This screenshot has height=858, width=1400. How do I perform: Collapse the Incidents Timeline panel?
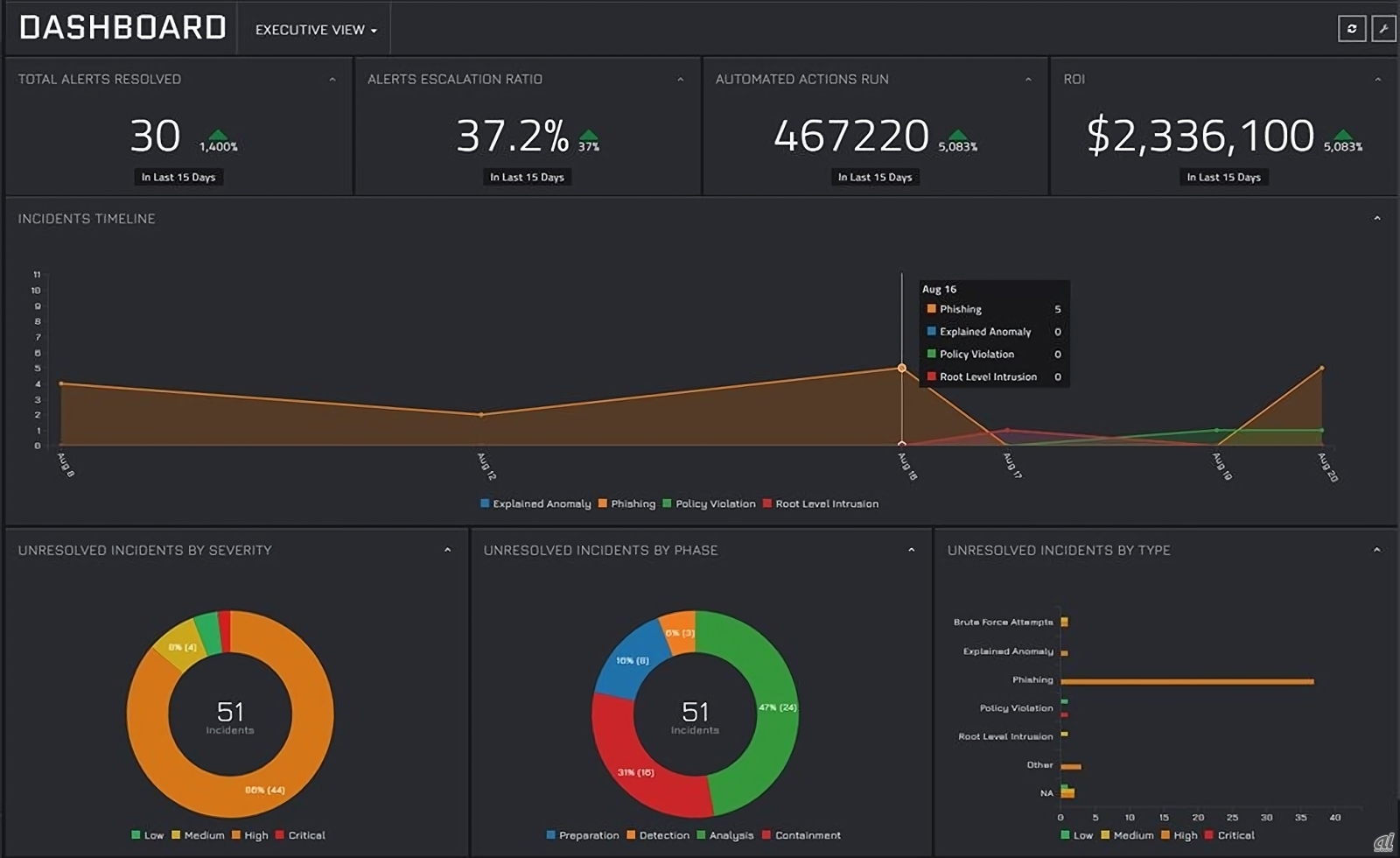1377,219
